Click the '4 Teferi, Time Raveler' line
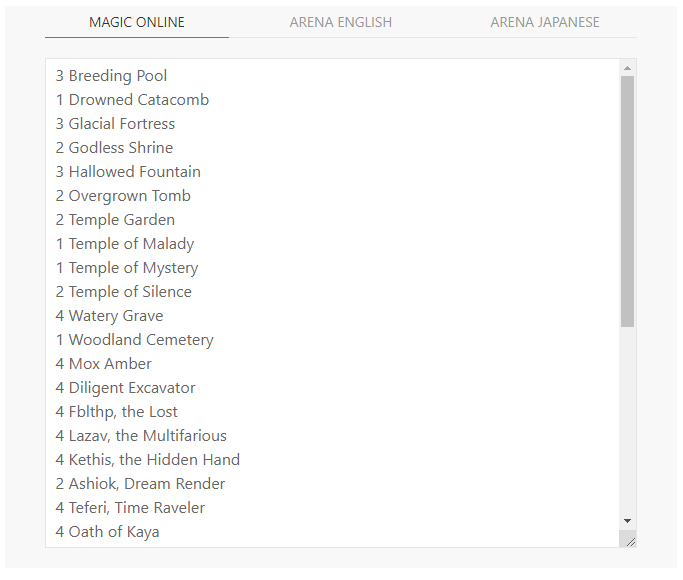 tap(130, 508)
